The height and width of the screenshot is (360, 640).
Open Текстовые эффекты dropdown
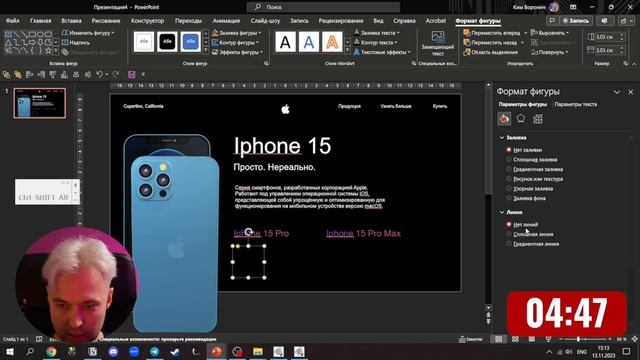click(382, 52)
